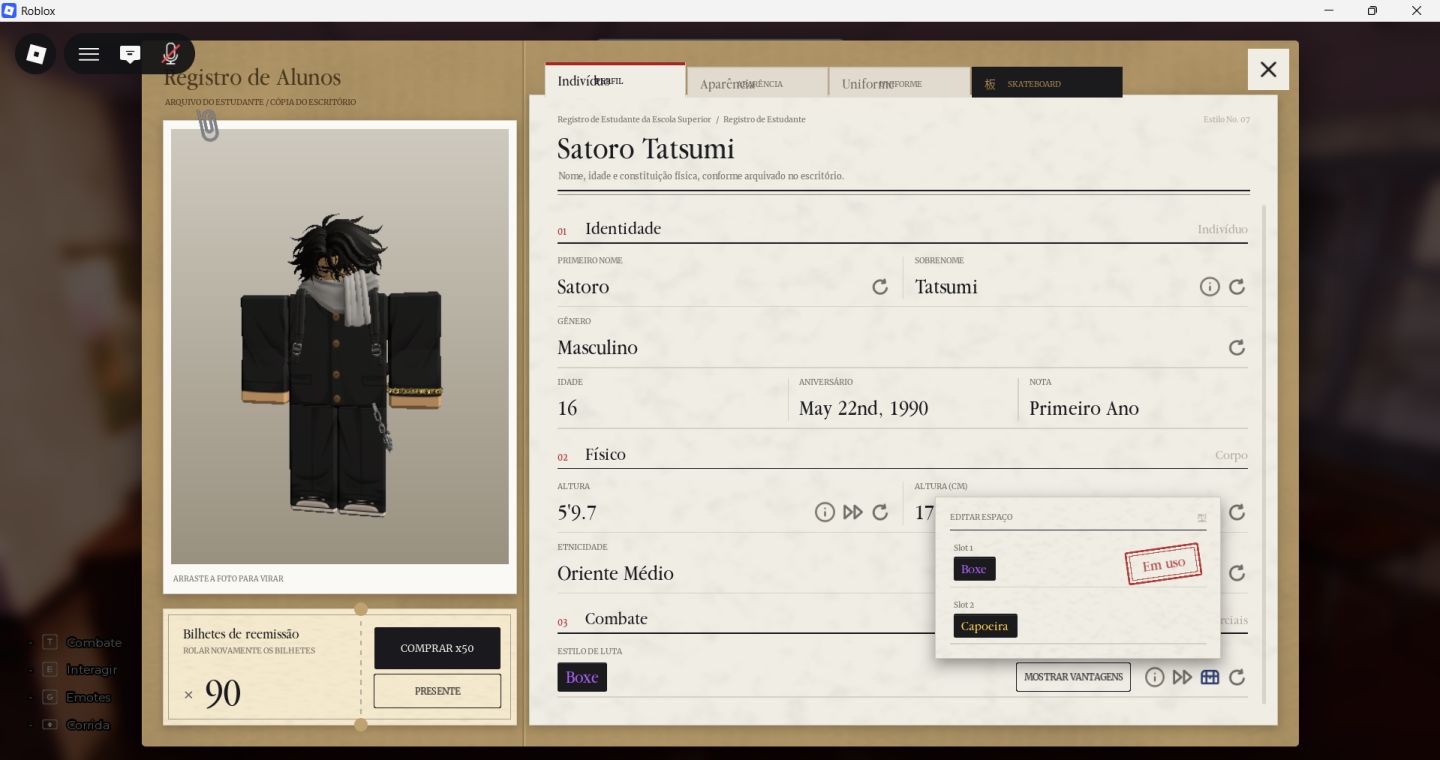Click the Primeiro Ano grade value
Image resolution: width=1440 pixels, height=760 pixels.
(x=1084, y=408)
